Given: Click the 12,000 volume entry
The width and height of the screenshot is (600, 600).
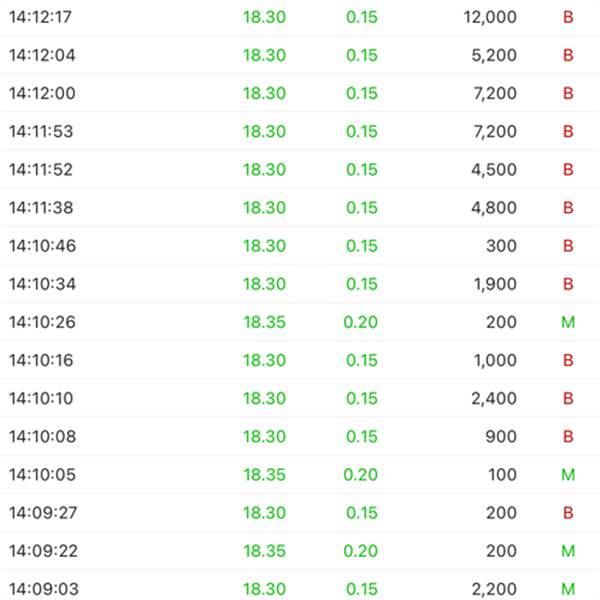Looking at the screenshot, I should [490, 17].
